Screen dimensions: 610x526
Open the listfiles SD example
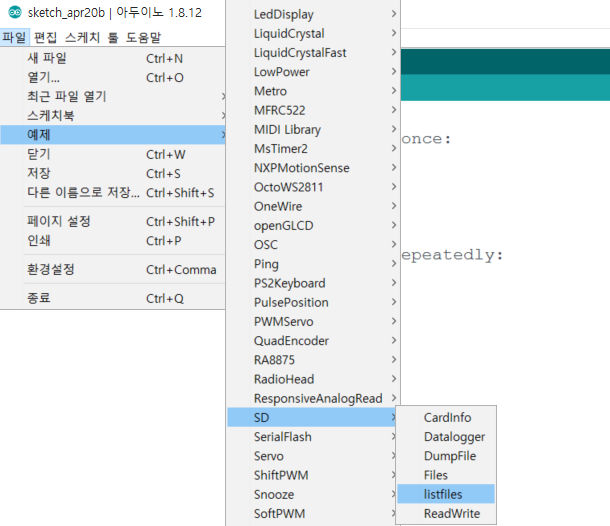click(x=446, y=494)
